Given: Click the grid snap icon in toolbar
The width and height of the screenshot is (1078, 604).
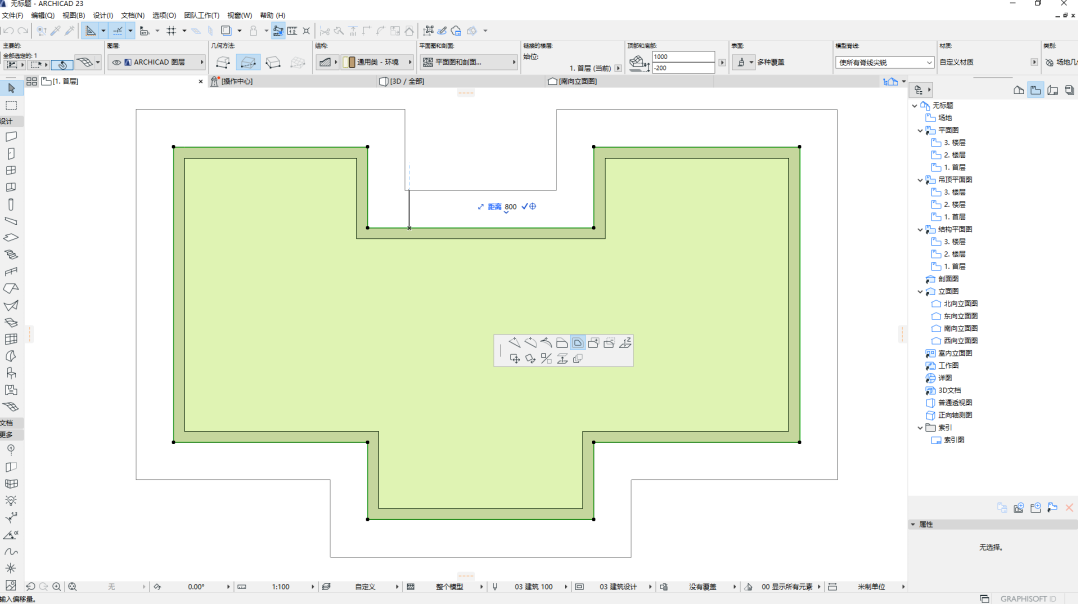Looking at the screenshot, I should click(171, 31).
